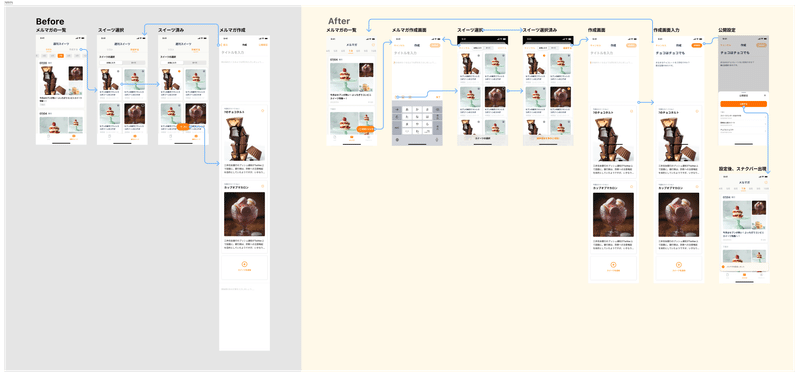Tap the orange icon on Before メルマガ作成 first card

[262, 111]
